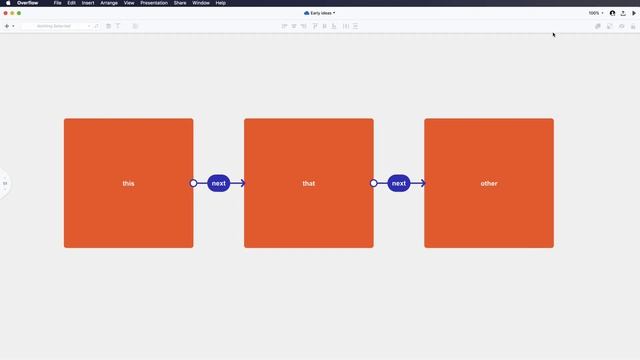The width and height of the screenshot is (640, 360).
Task: Open the Window menu
Action: (201, 3)
